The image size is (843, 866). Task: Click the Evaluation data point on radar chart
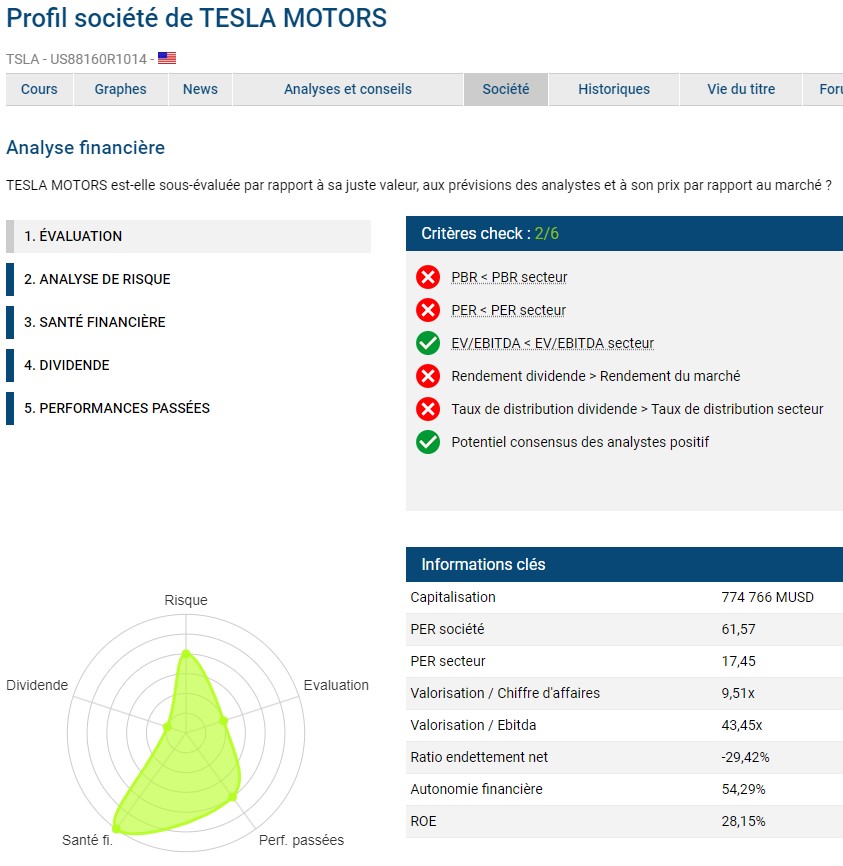[x=223, y=721]
